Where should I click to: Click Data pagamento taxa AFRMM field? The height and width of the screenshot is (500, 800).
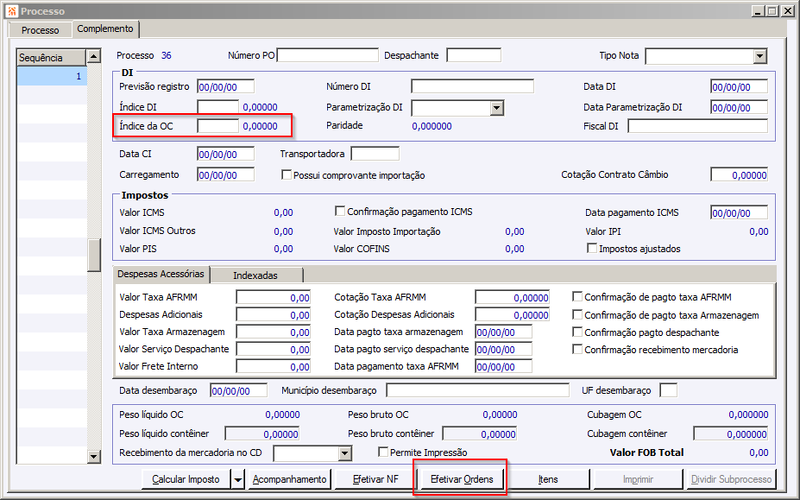(504, 366)
